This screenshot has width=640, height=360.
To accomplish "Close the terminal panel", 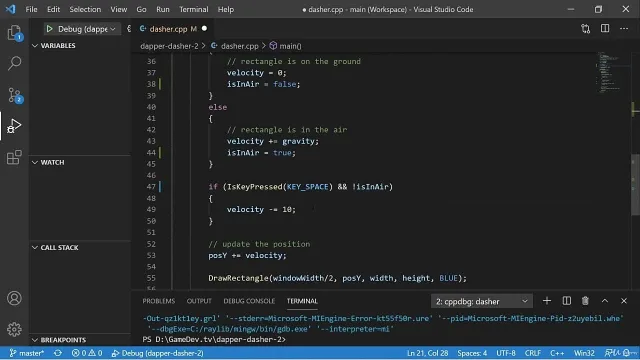I will 624,301.
